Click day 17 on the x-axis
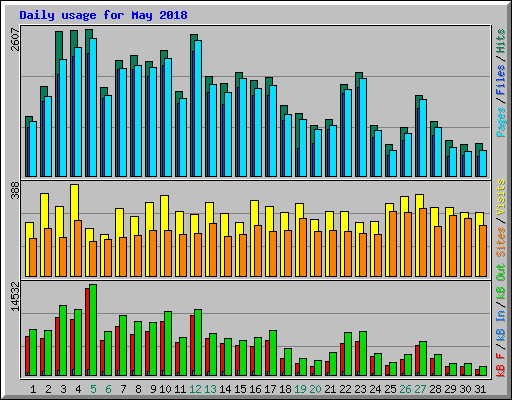The image size is (512, 400). click(270, 389)
